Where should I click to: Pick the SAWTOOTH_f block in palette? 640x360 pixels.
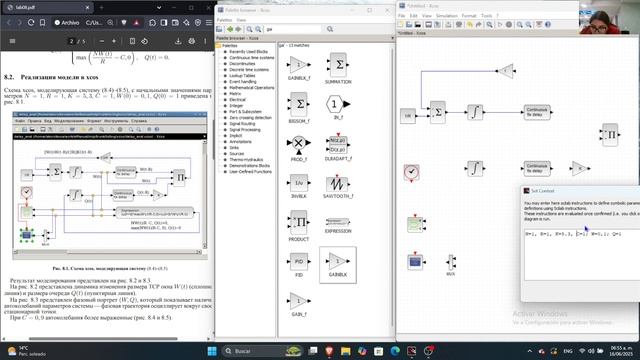338,187
